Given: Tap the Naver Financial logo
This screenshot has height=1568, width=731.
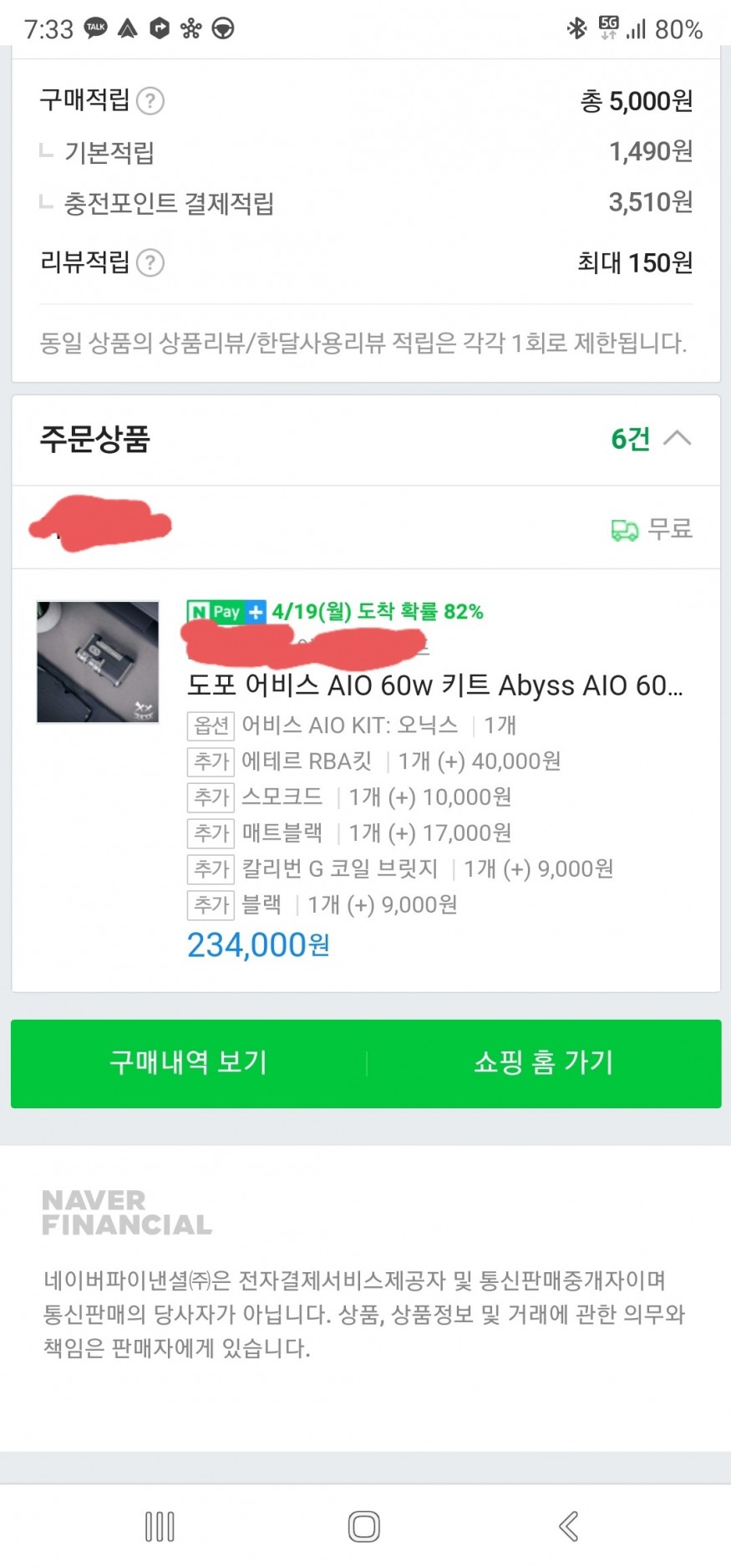Looking at the screenshot, I should tap(127, 1213).
